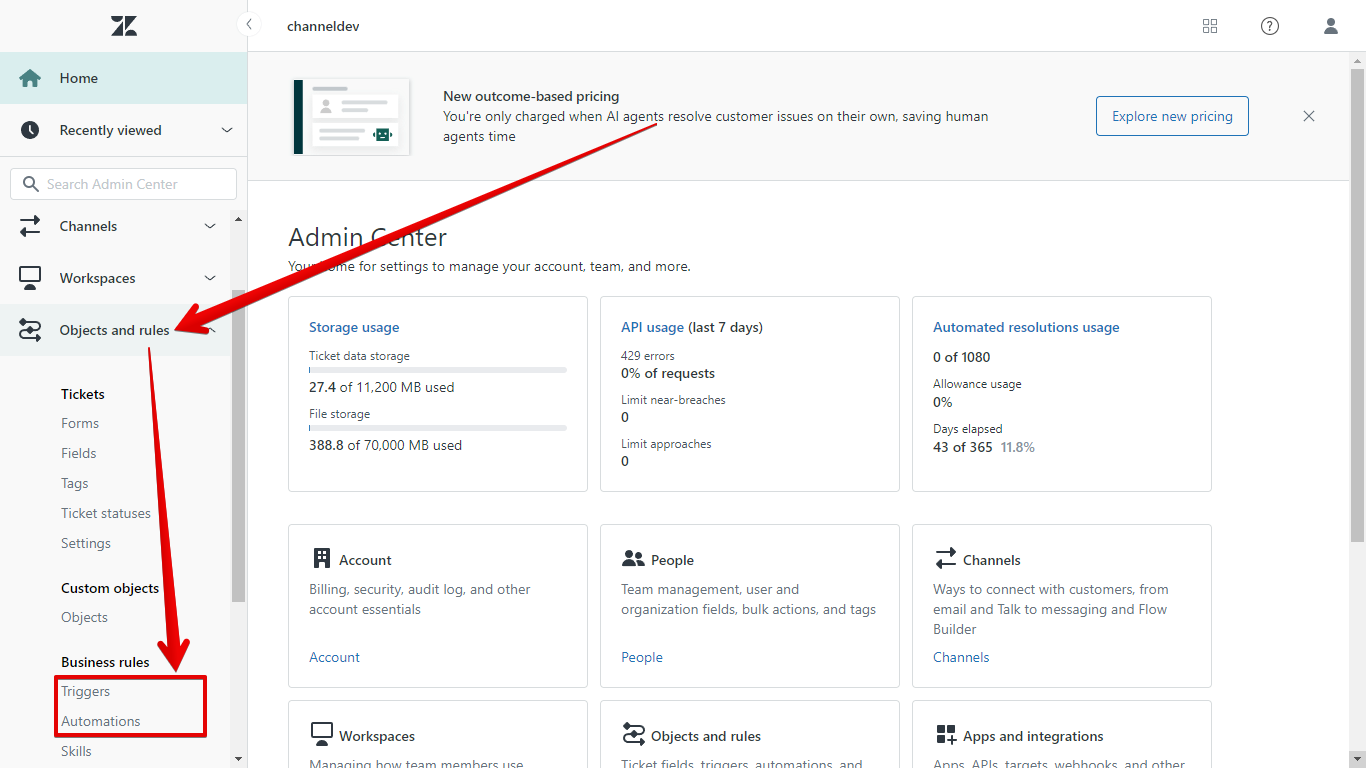The height and width of the screenshot is (768, 1366).
Task: Click the Business rules heading
Action: (105, 662)
